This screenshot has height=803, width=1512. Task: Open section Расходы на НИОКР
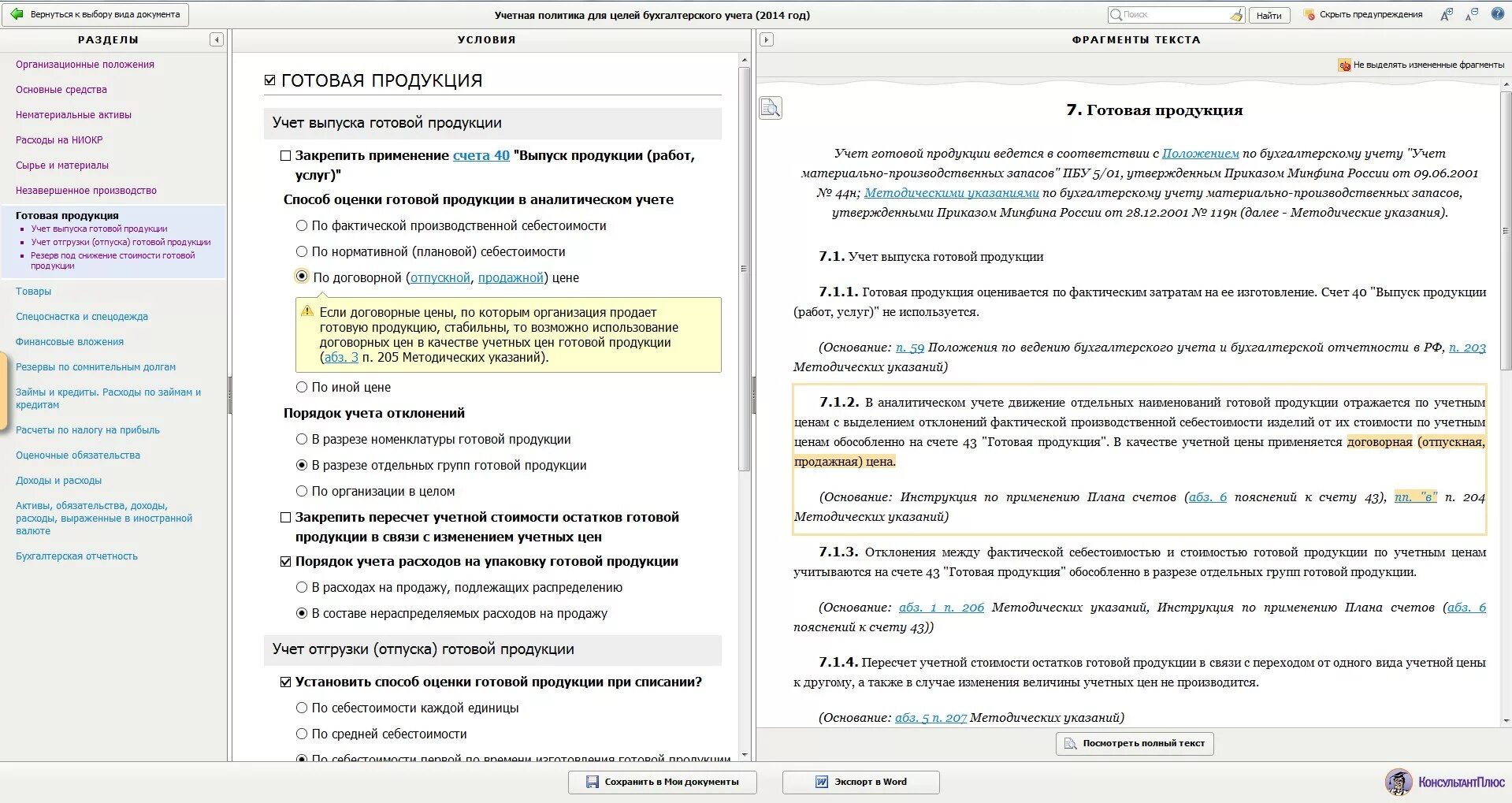(x=59, y=140)
